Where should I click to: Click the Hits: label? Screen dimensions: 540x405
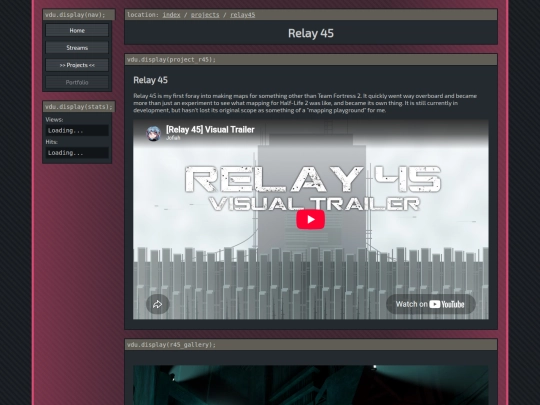(x=51, y=142)
